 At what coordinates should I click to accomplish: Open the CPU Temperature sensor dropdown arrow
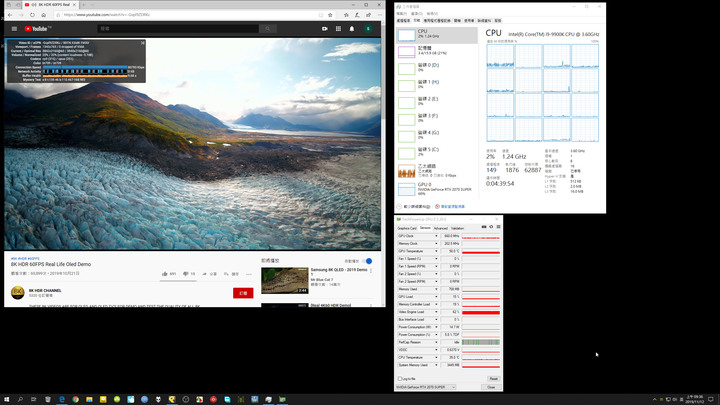coord(436,357)
